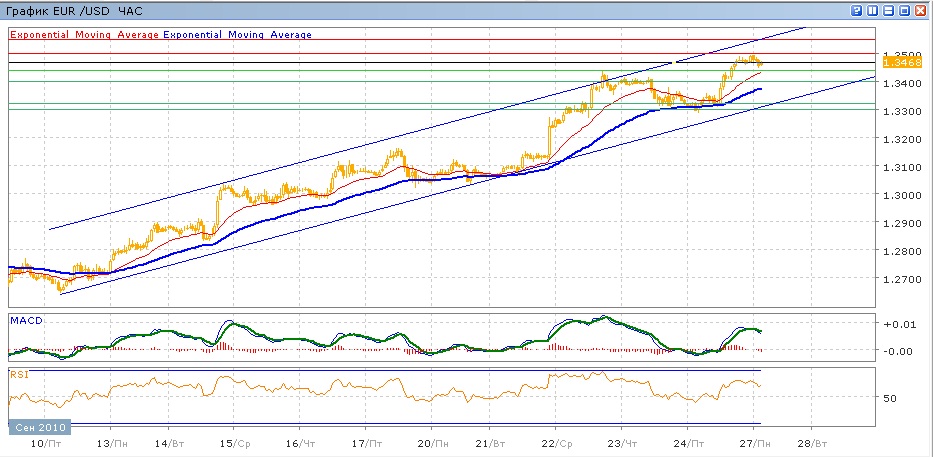
Task: Click the Сен 2010 month label
Action: click(x=36, y=427)
